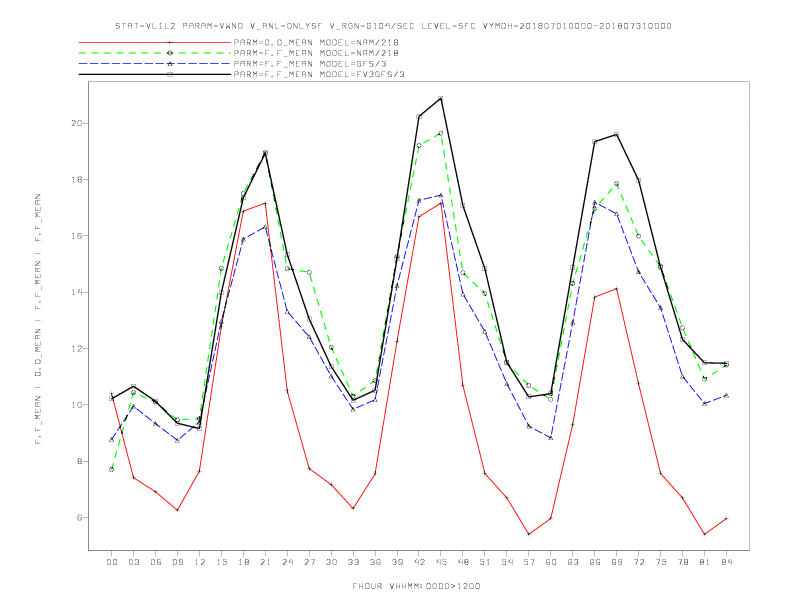Viewport: 792px width, 612px height.
Task: Click blue GFS triangle marker at hour 84
Action: 726,395
